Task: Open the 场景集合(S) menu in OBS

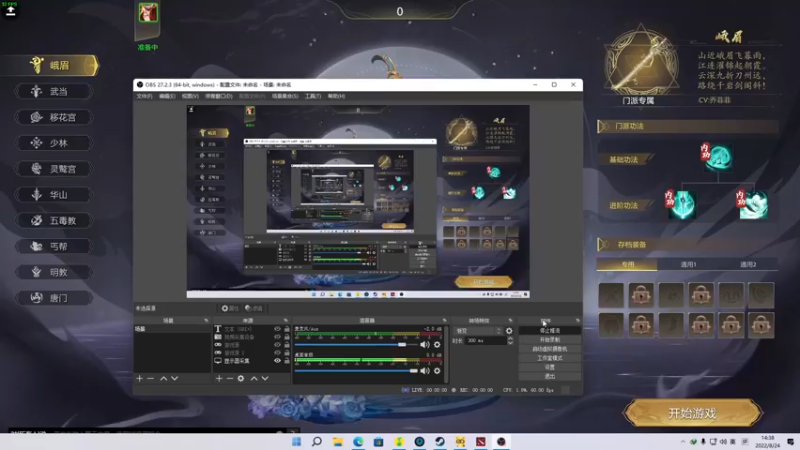Action: [x=285, y=96]
